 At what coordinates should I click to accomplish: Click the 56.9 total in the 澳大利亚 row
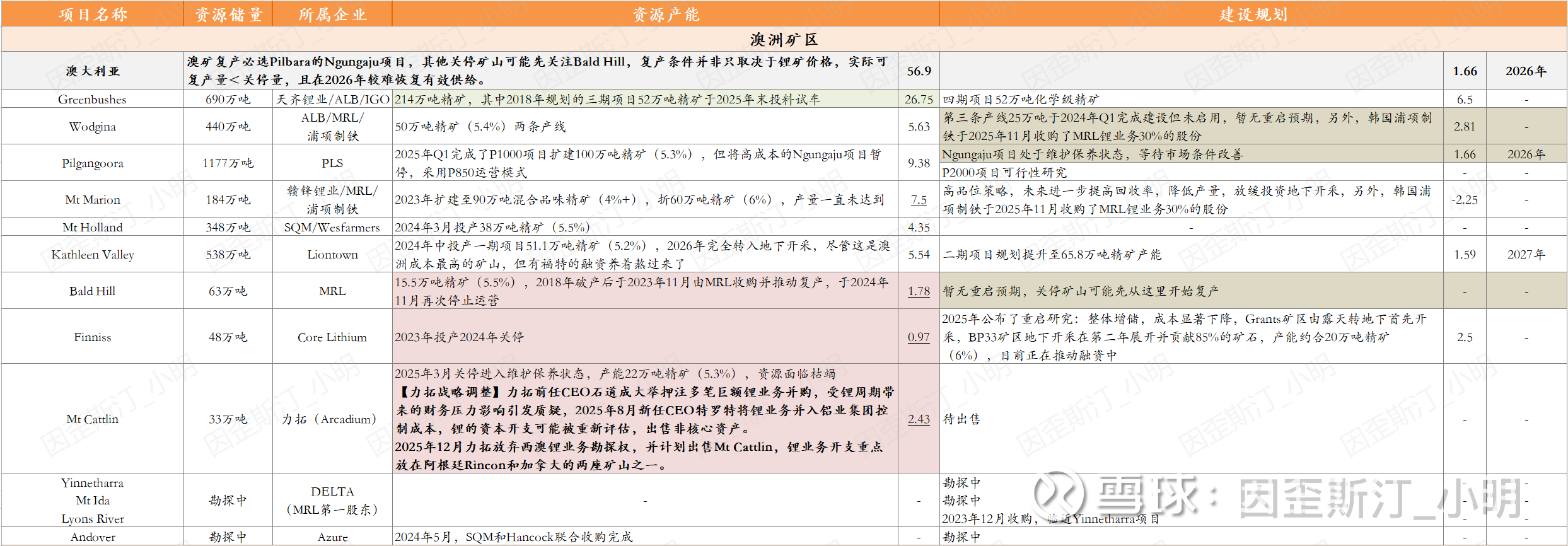coord(919,71)
